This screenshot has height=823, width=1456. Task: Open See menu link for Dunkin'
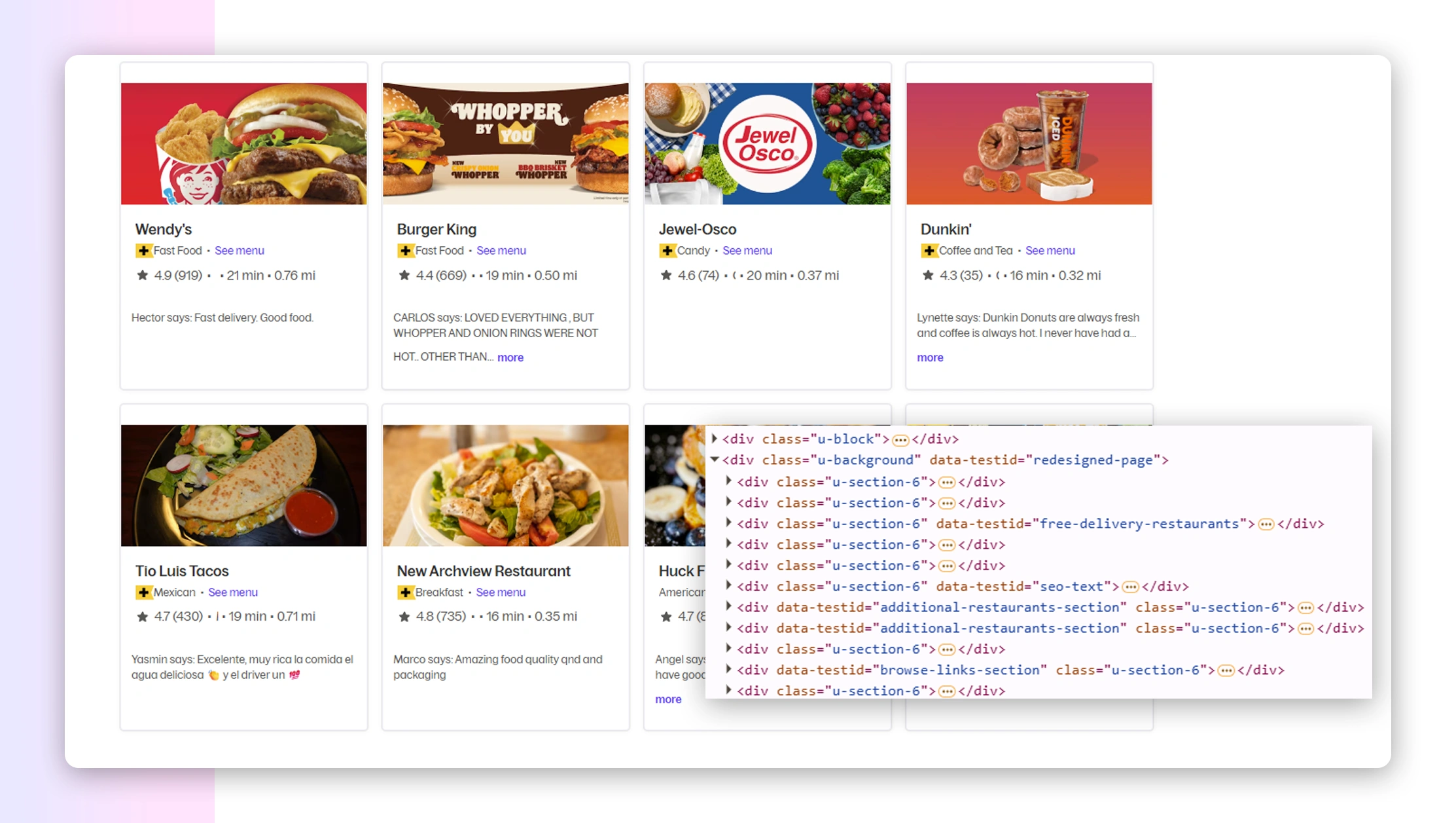[x=1050, y=251]
